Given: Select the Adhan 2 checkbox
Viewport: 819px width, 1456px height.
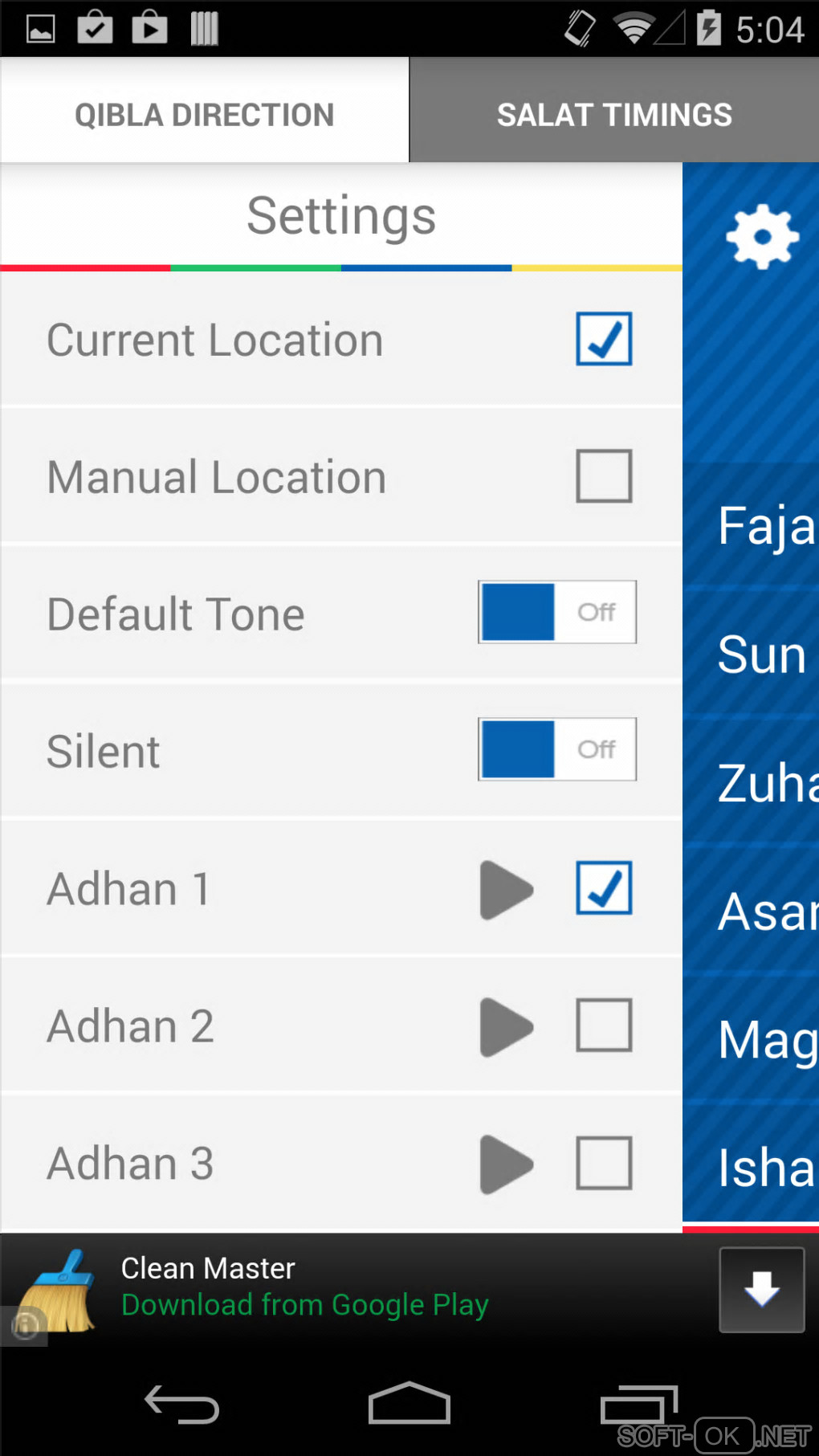Looking at the screenshot, I should 604,1026.
